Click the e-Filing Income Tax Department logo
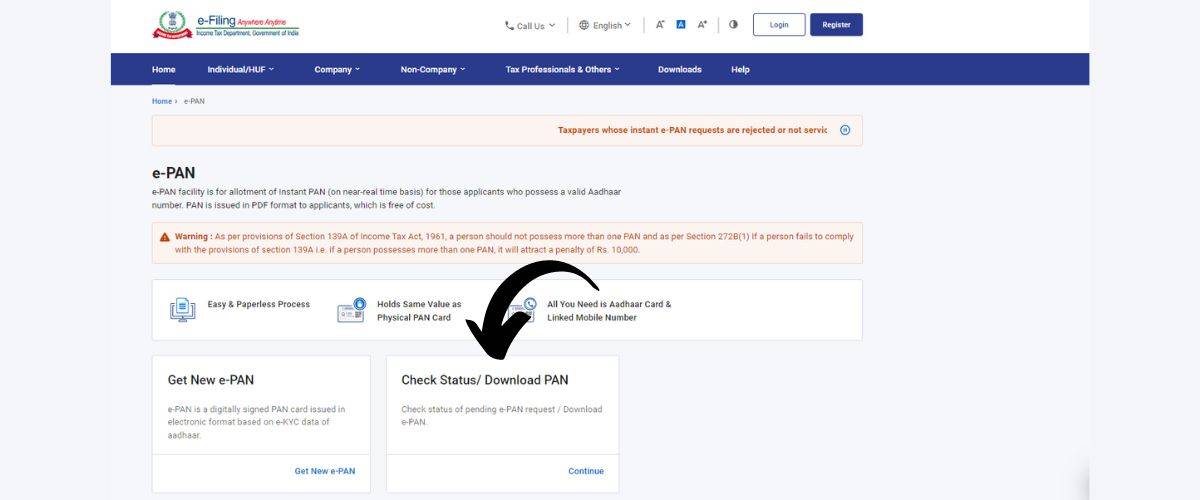The image size is (1200, 500). coord(225,25)
